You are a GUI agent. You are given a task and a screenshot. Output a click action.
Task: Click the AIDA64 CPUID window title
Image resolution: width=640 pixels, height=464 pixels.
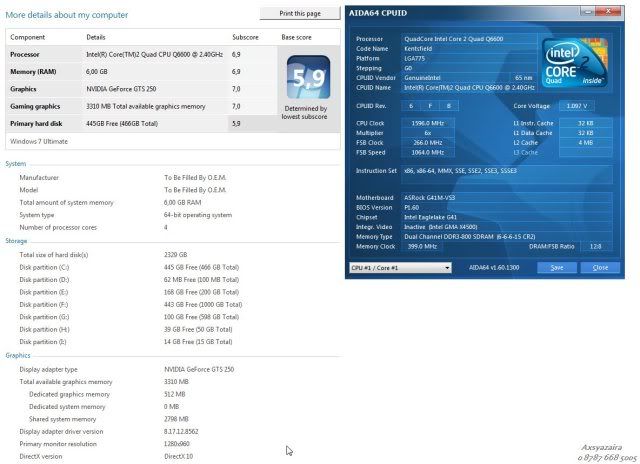tap(378, 13)
